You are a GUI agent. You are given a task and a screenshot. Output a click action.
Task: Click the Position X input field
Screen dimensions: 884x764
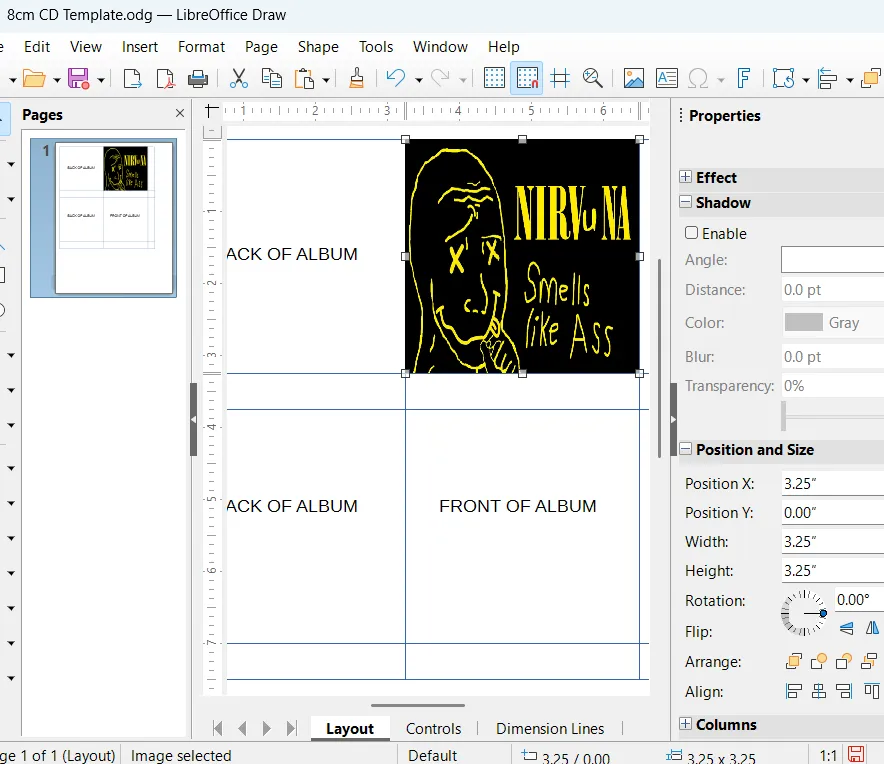(x=832, y=484)
